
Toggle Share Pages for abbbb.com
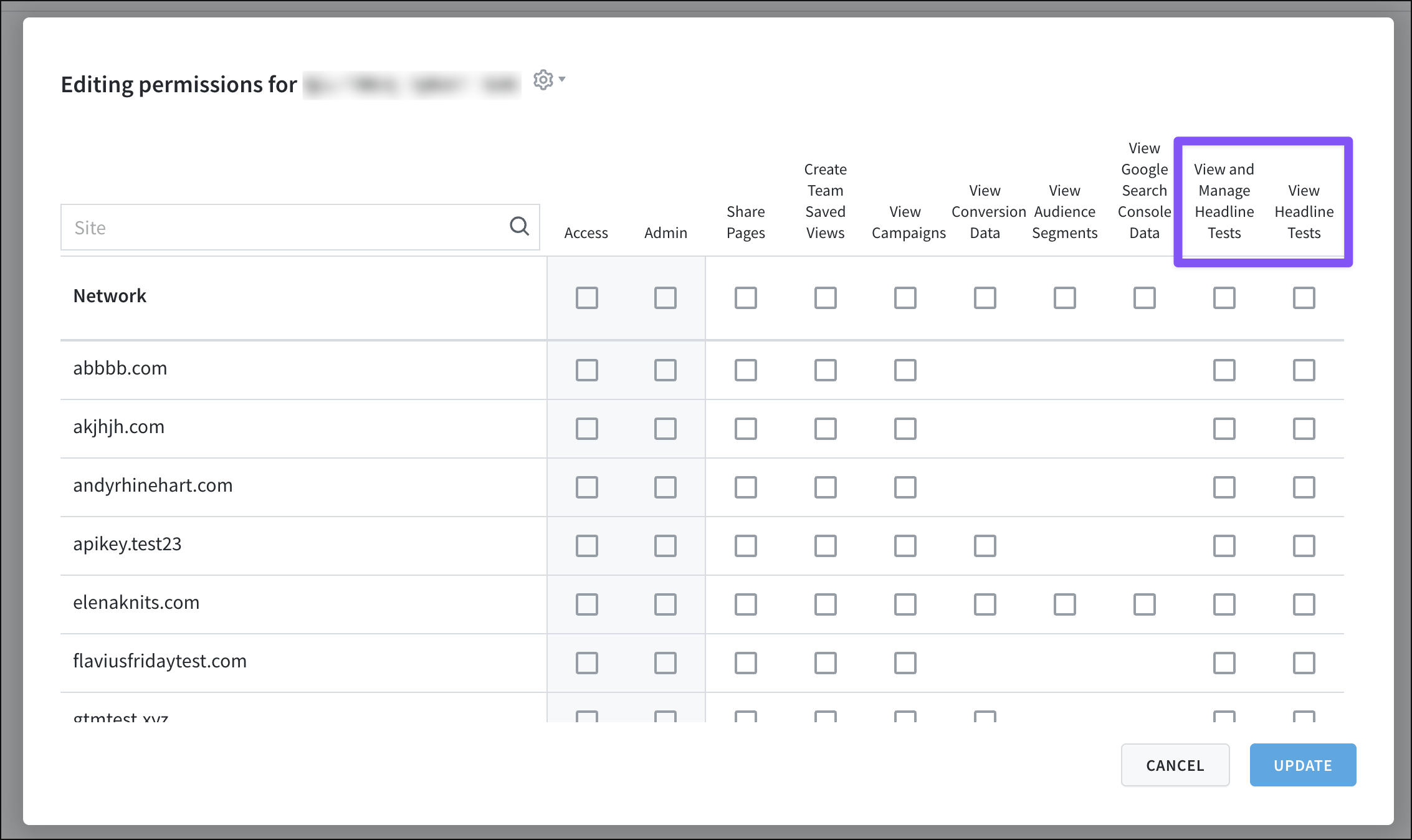point(746,370)
